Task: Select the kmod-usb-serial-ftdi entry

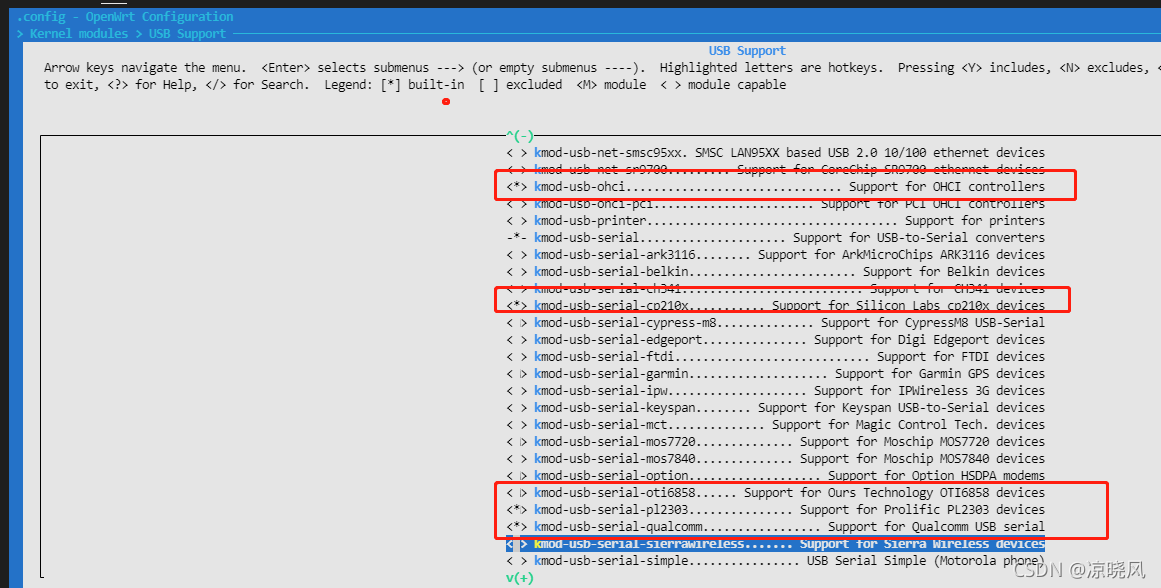Action: pyautogui.click(x=775, y=357)
